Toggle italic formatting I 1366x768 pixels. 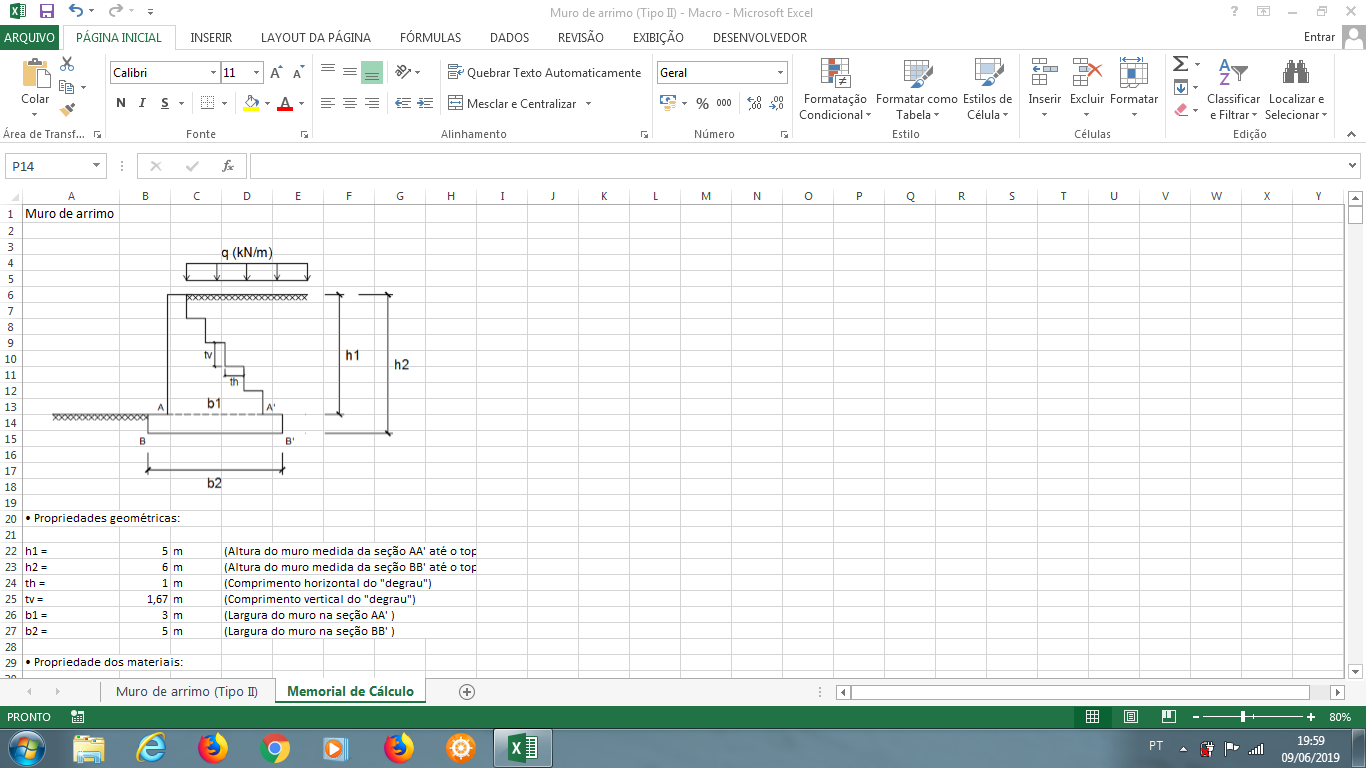tap(142, 103)
